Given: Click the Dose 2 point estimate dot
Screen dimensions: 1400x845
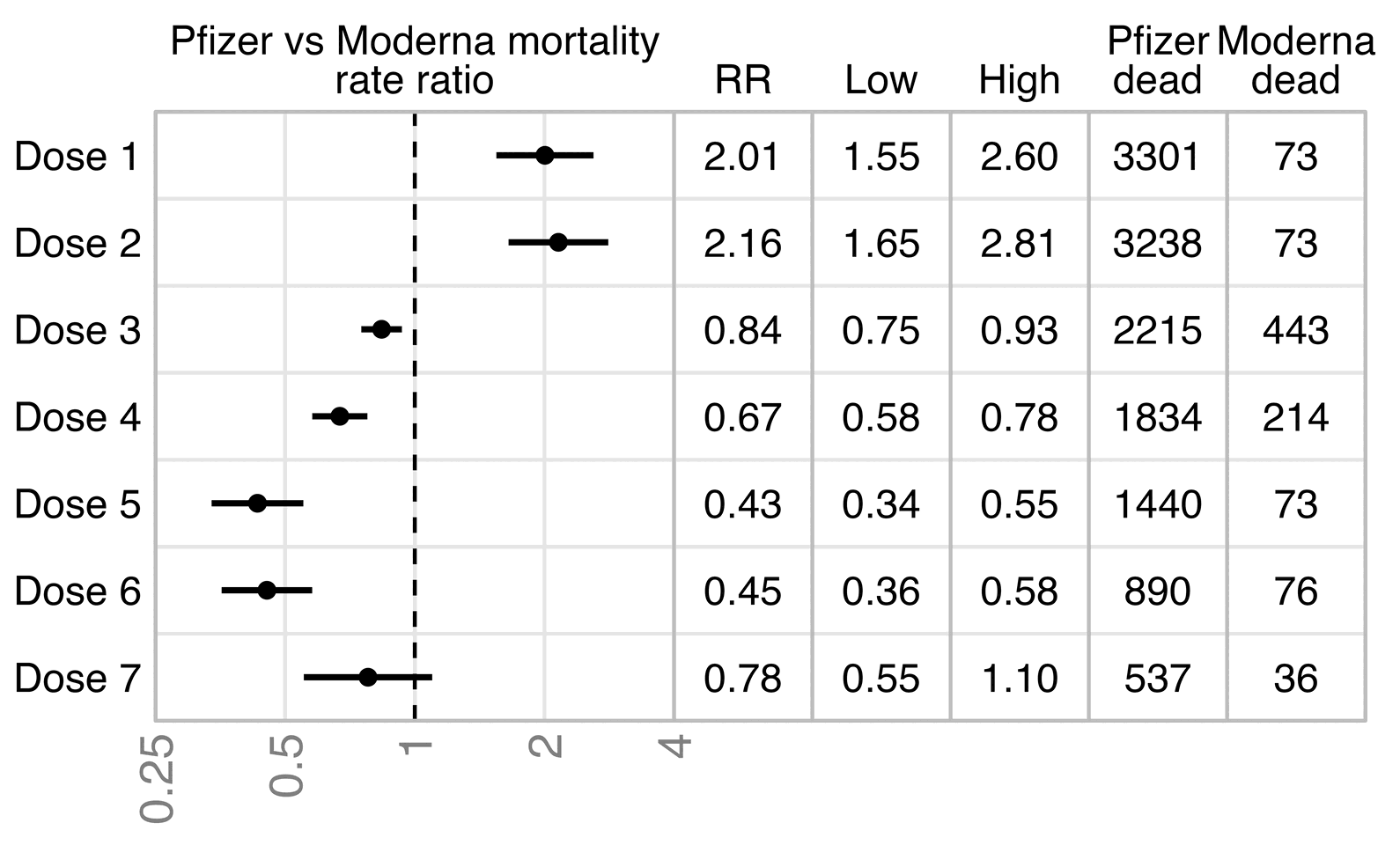Looking at the screenshot, I should [558, 242].
